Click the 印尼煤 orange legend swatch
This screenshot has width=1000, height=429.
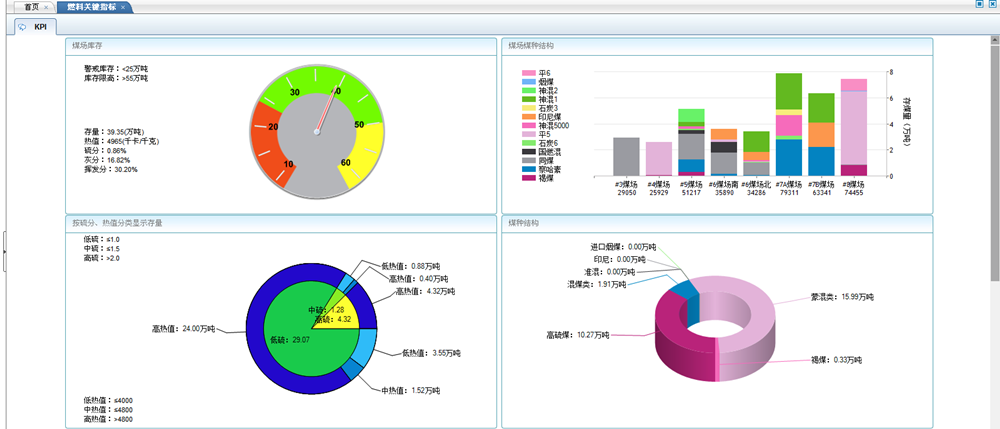tap(529, 116)
